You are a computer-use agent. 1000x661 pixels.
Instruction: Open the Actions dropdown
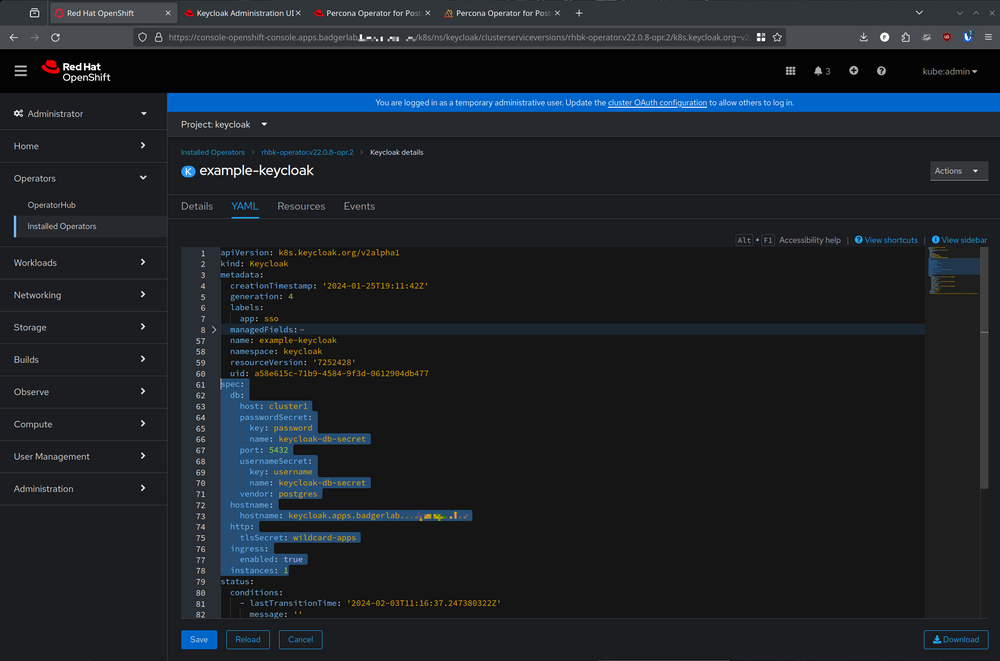[958, 171]
